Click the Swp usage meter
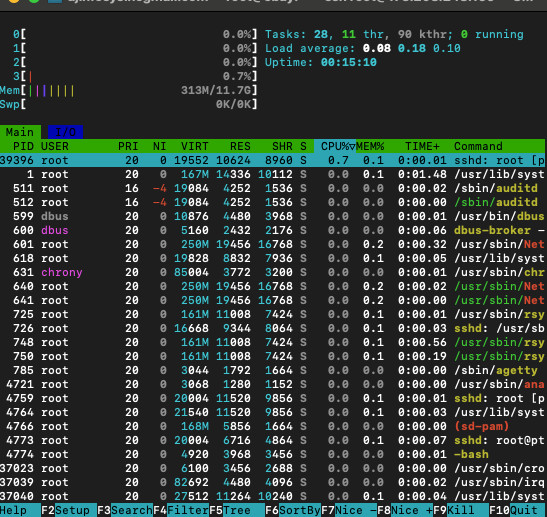Viewport: 547px width, 517px height. (x=129, y=104)
